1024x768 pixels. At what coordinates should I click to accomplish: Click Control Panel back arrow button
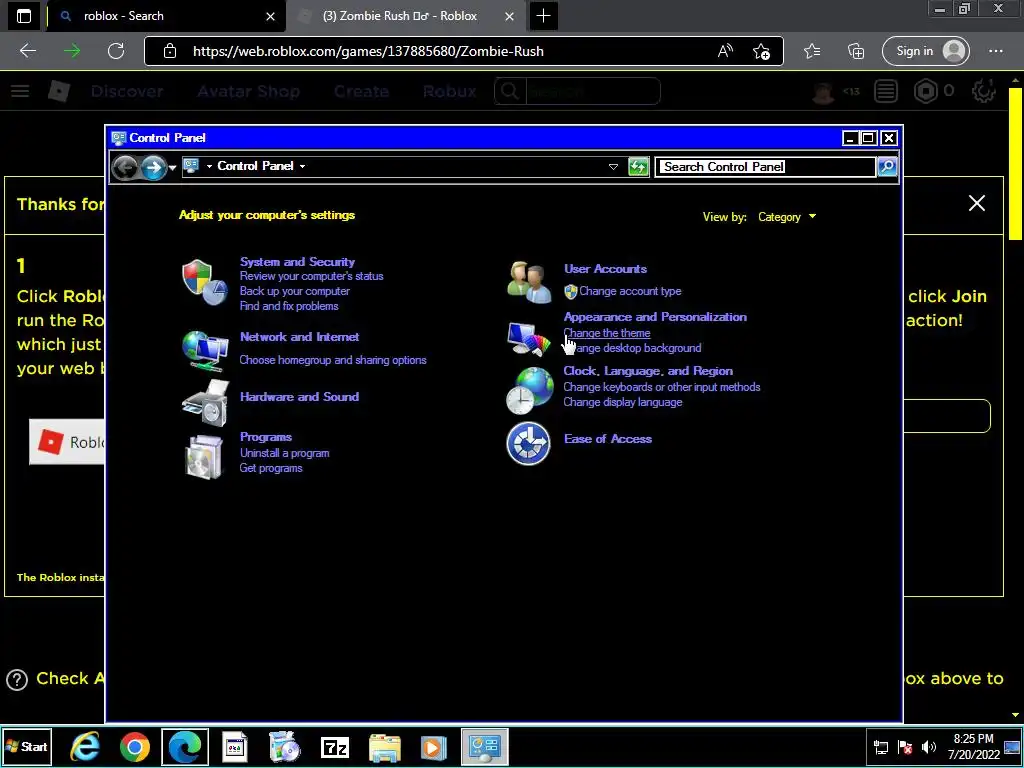(125, 167)
